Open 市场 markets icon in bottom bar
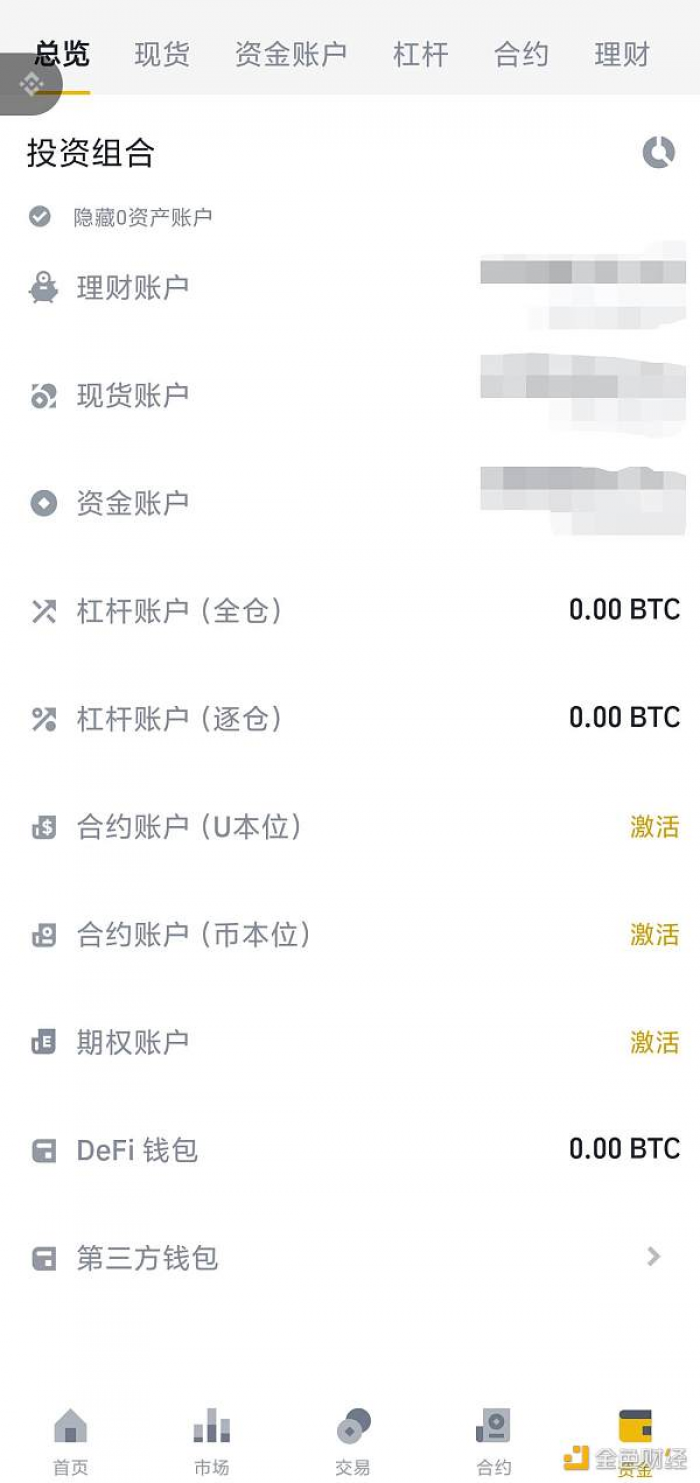 coord(211,1425)
